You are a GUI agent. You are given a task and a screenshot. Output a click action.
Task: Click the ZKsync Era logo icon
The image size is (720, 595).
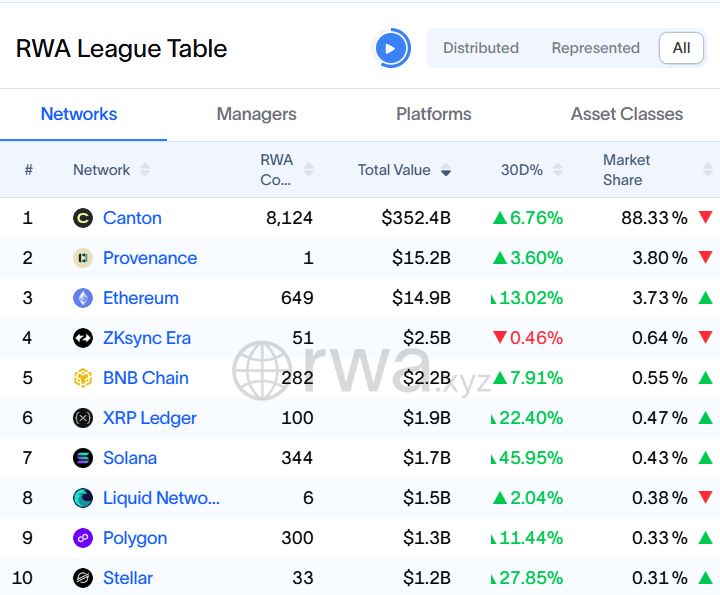point(83,338)
